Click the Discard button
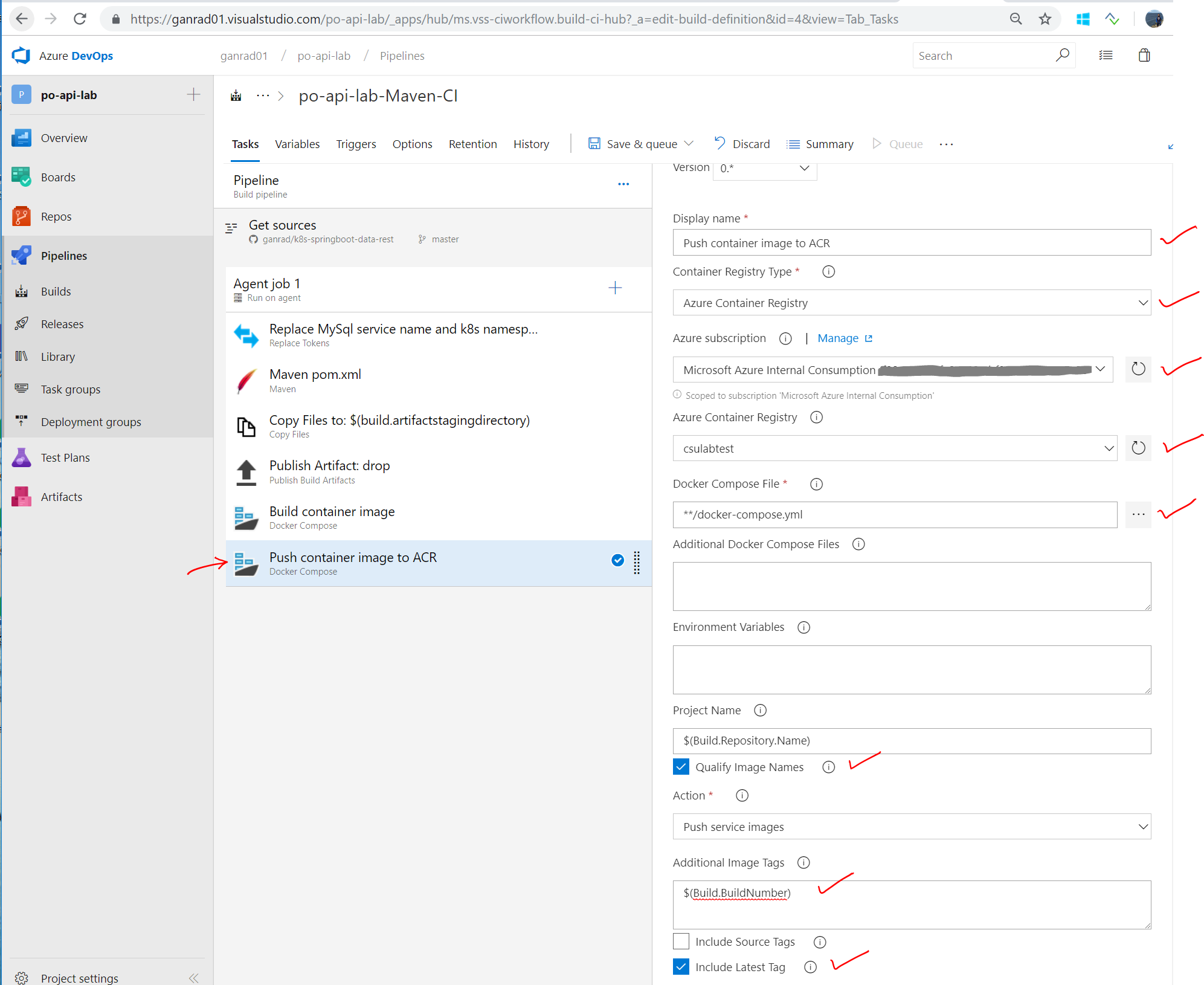 tap(742, 144)
